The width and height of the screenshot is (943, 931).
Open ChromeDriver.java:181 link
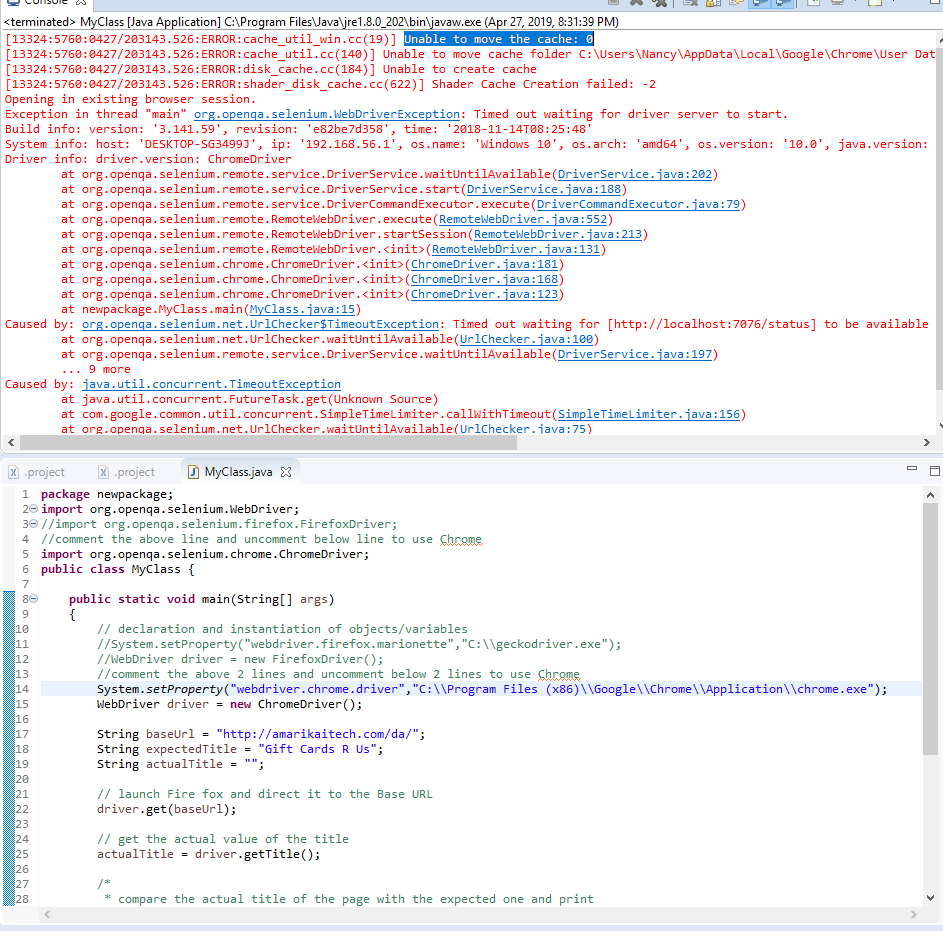click(x=484, y=265)
